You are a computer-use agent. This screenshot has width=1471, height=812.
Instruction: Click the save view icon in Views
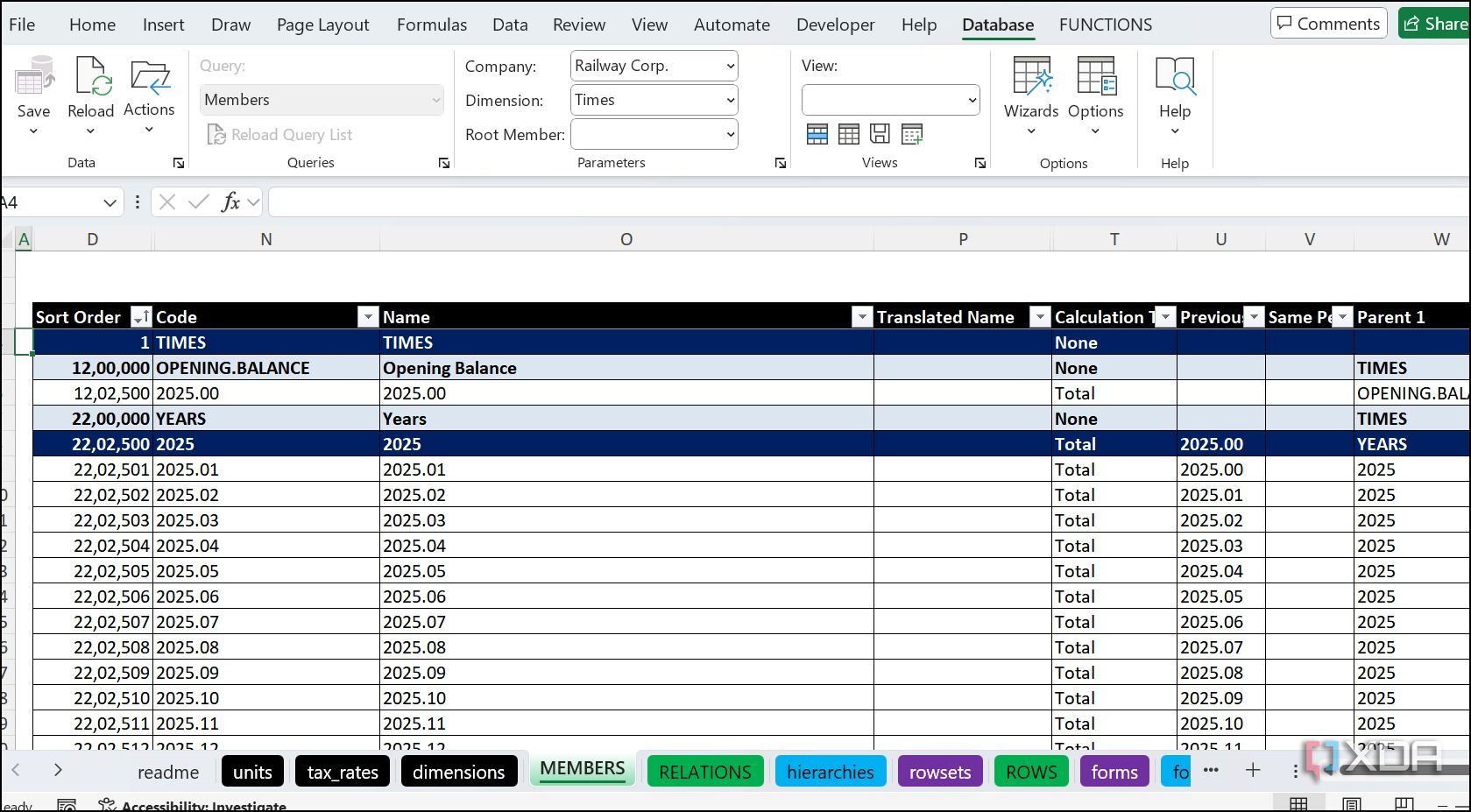tap(880, 134)
